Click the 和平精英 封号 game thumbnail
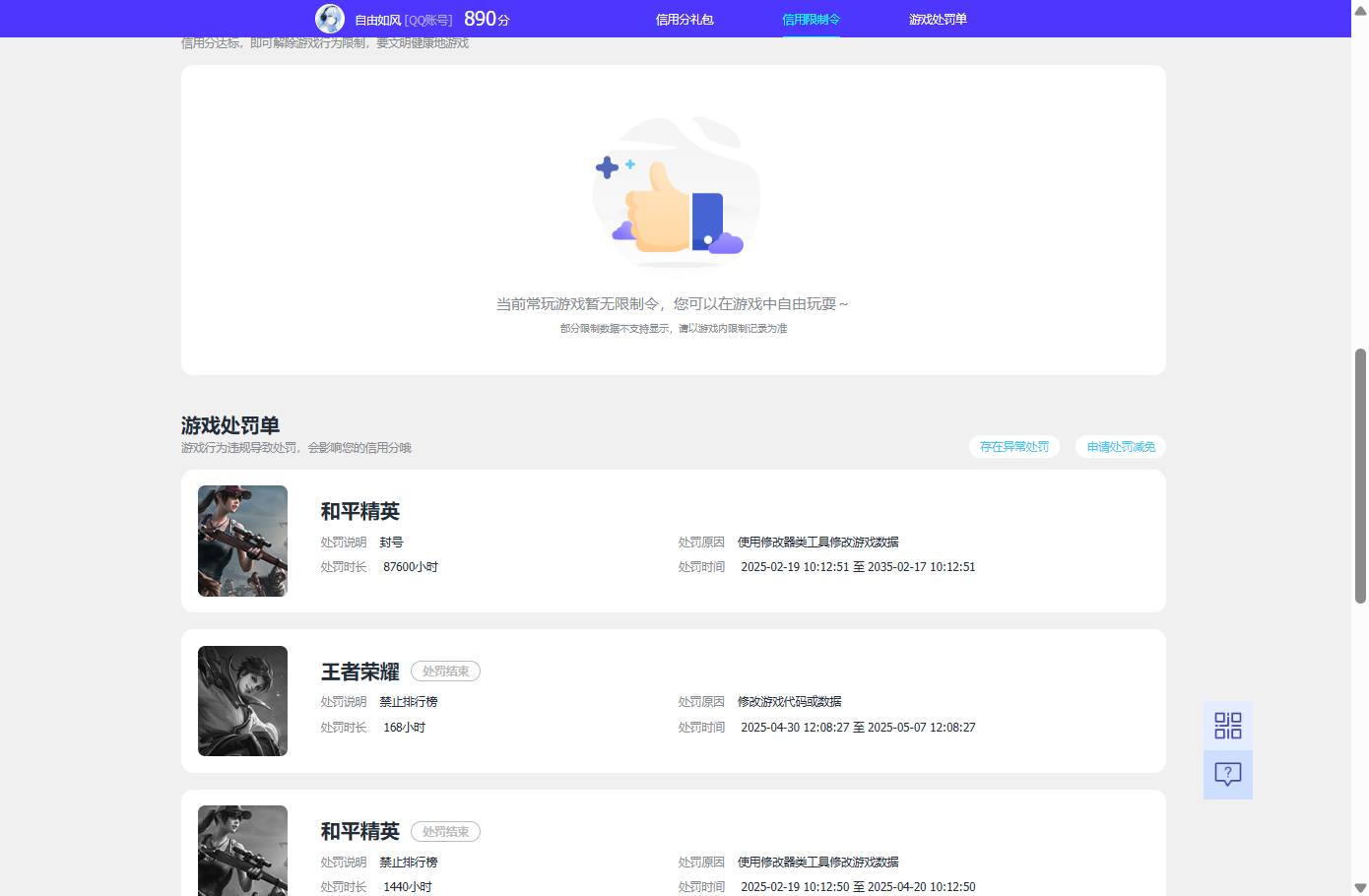Viewport: 1369px width, 896px height. coord(242,541)
